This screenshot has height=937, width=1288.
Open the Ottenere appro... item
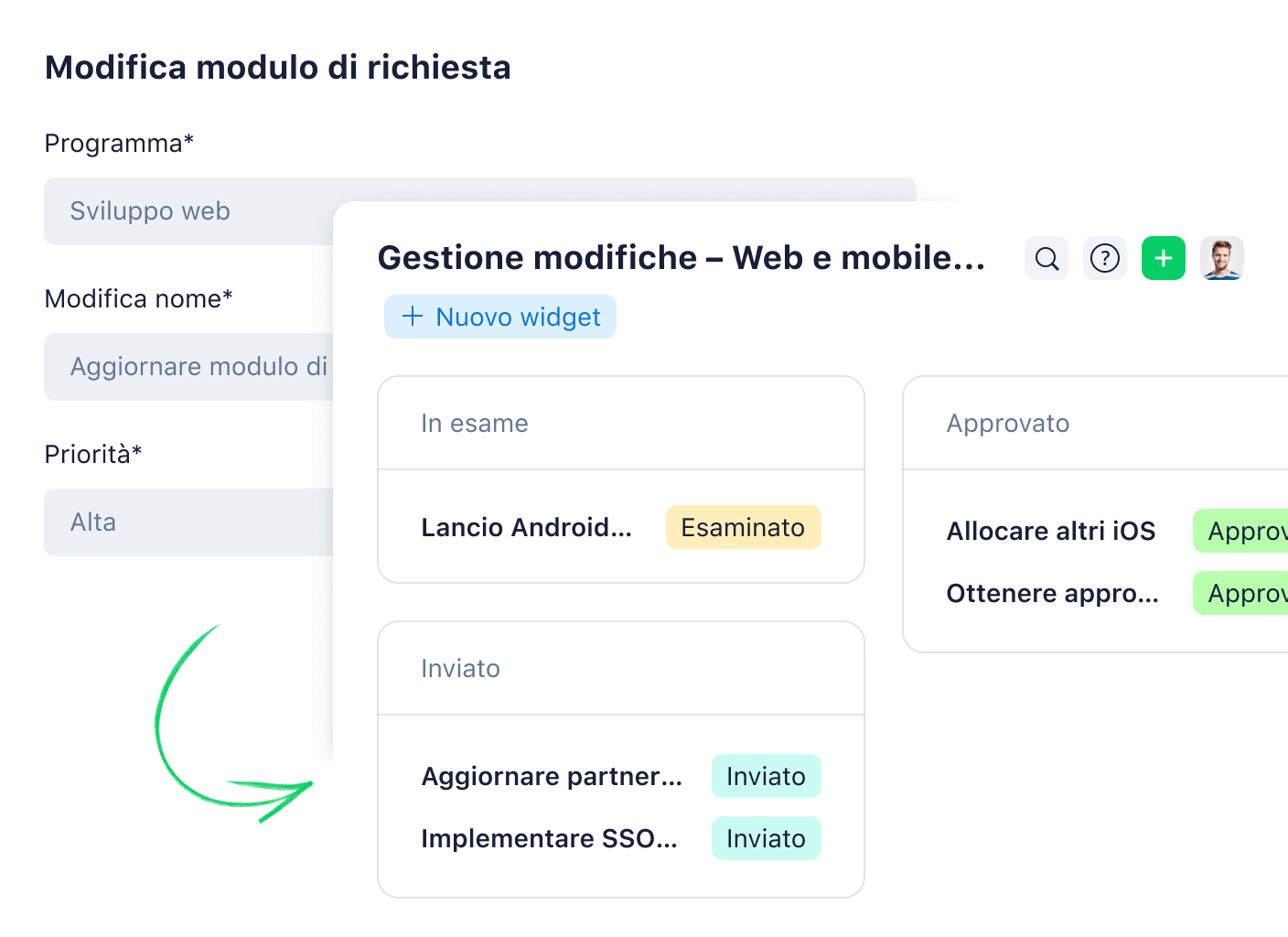[1052, 594]
